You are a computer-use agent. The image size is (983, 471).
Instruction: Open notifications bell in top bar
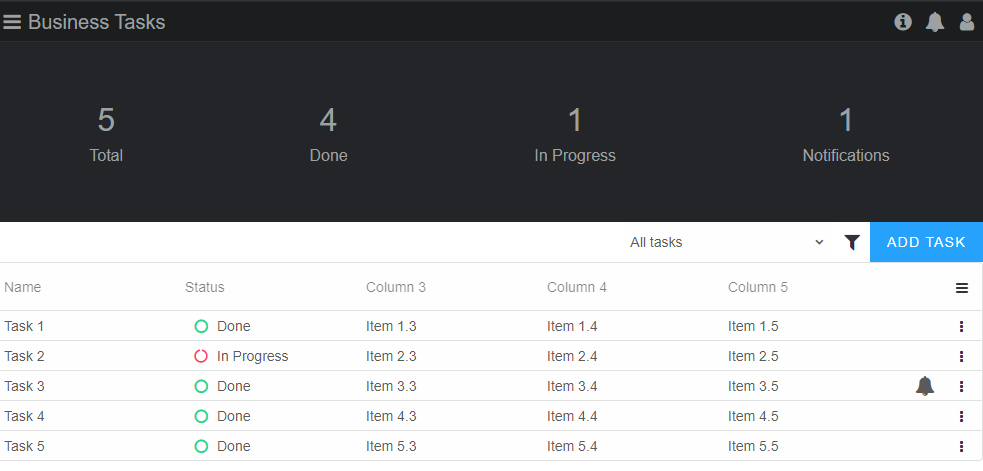(935, 22)
